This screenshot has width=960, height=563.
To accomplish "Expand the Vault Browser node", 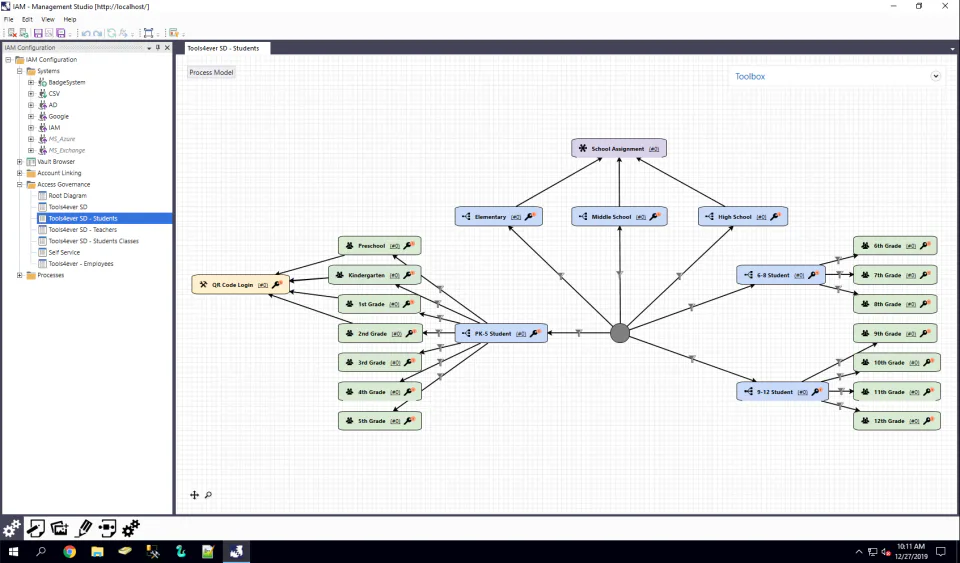I will click(x=20, y=162).
